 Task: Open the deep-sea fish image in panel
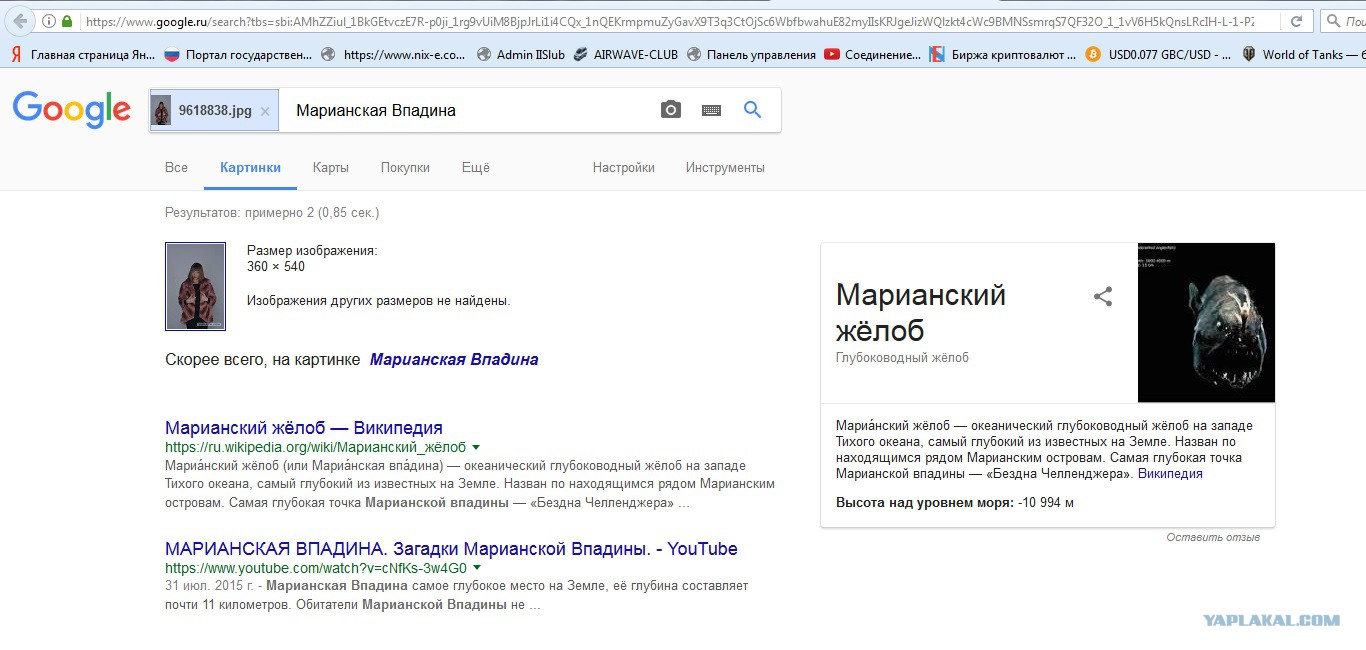coord(1207,323)
